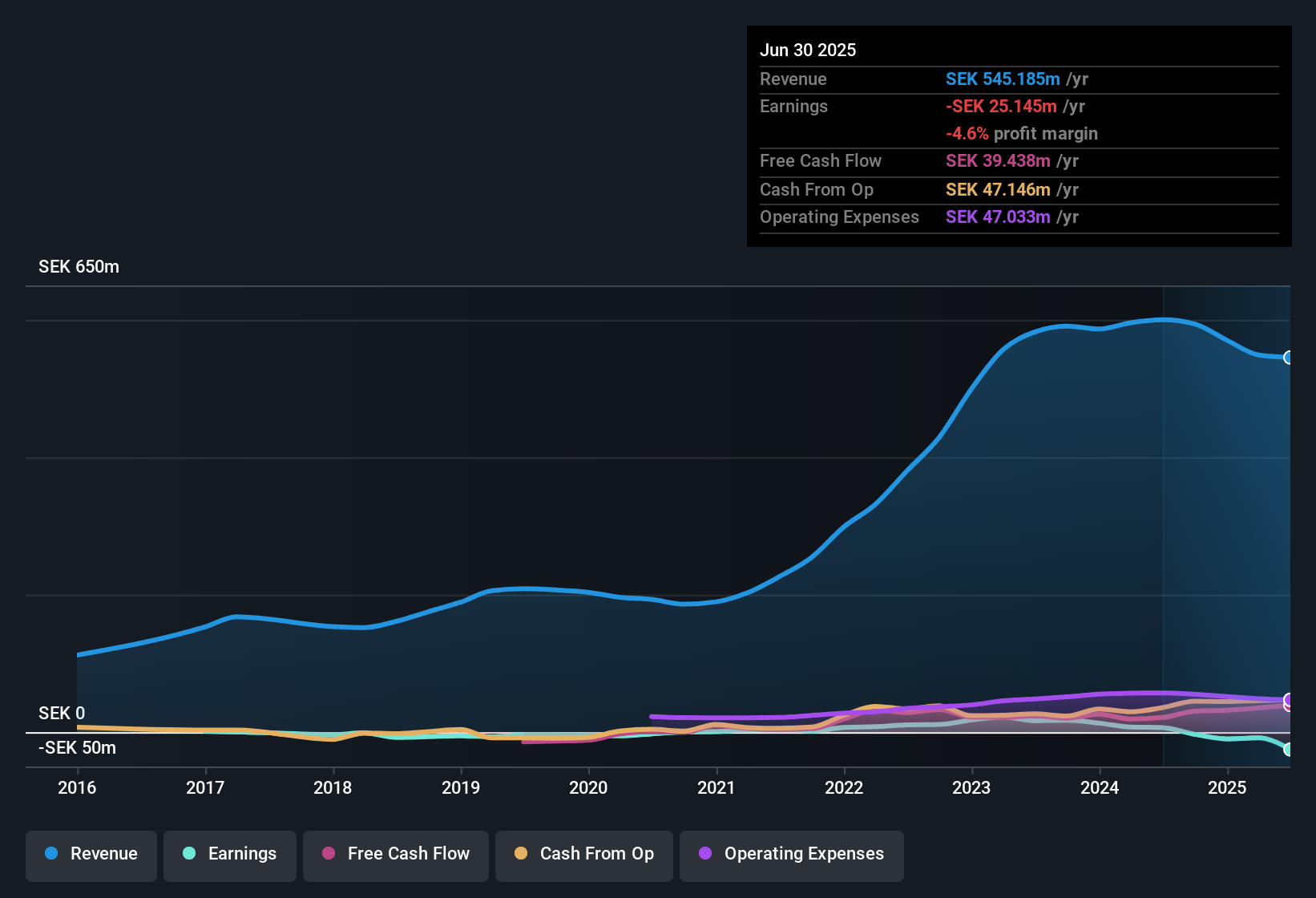Select the 2023 x-axis label
This screenshot has height=898, width=1316.
(x=971, y=788)
